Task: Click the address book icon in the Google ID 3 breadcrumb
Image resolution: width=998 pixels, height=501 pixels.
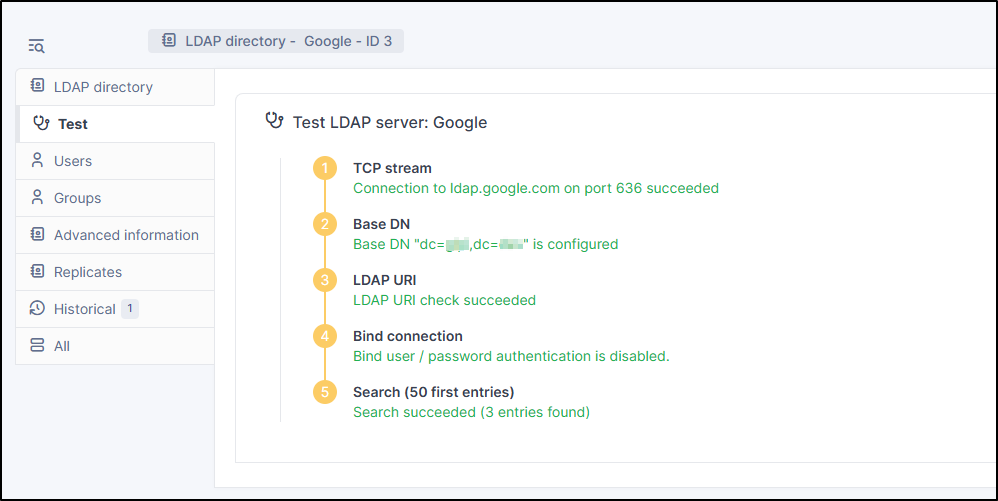Action: point(169,41)
